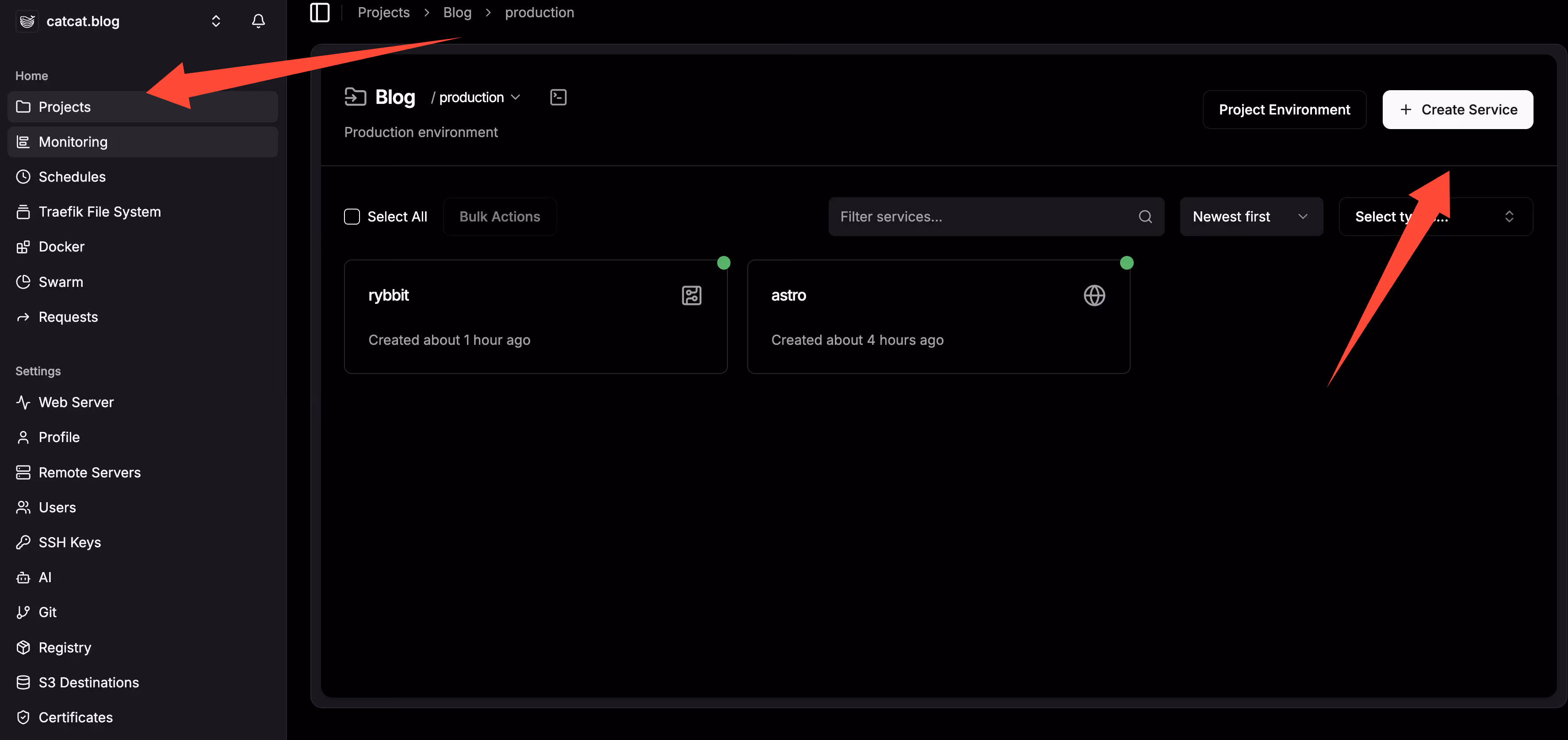Open the terminal icon beside production
Screen dimensions: 1568x740
click(558, 97)
